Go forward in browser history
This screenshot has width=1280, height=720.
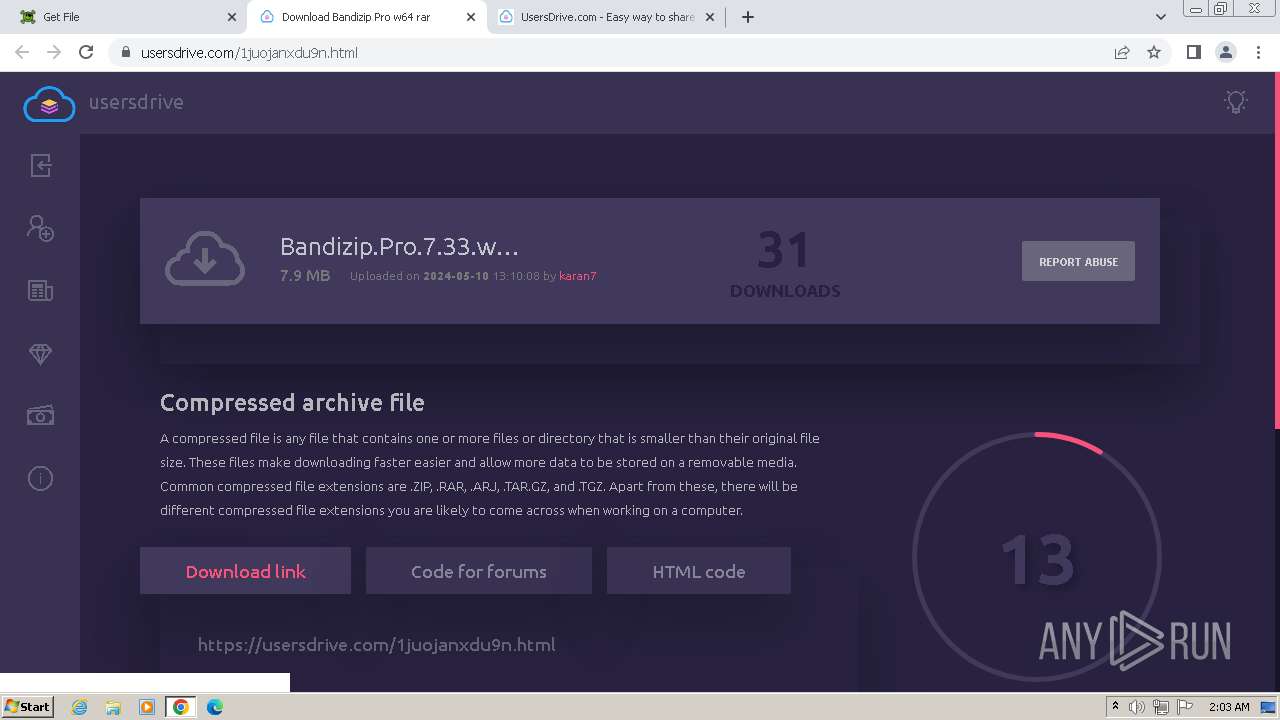point(54,52)
